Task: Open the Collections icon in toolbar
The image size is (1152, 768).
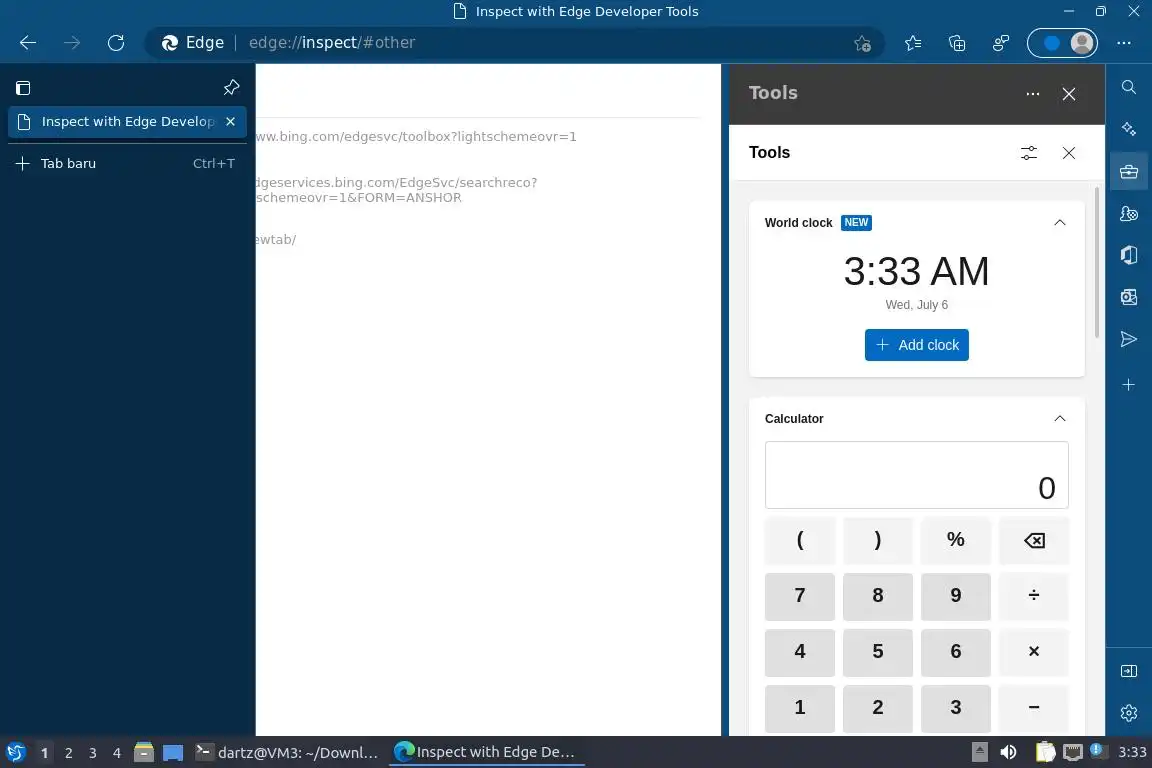Action: tap(957, 43)
